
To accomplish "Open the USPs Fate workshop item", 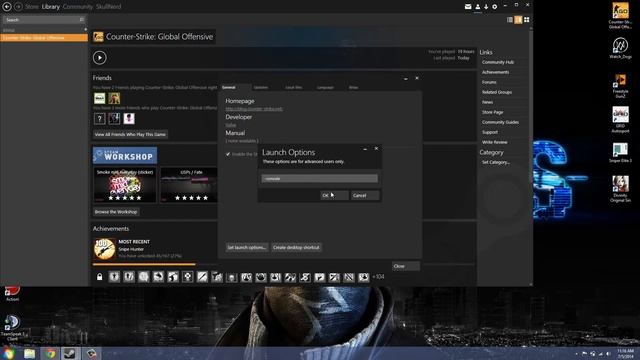I will click(189, 185).
